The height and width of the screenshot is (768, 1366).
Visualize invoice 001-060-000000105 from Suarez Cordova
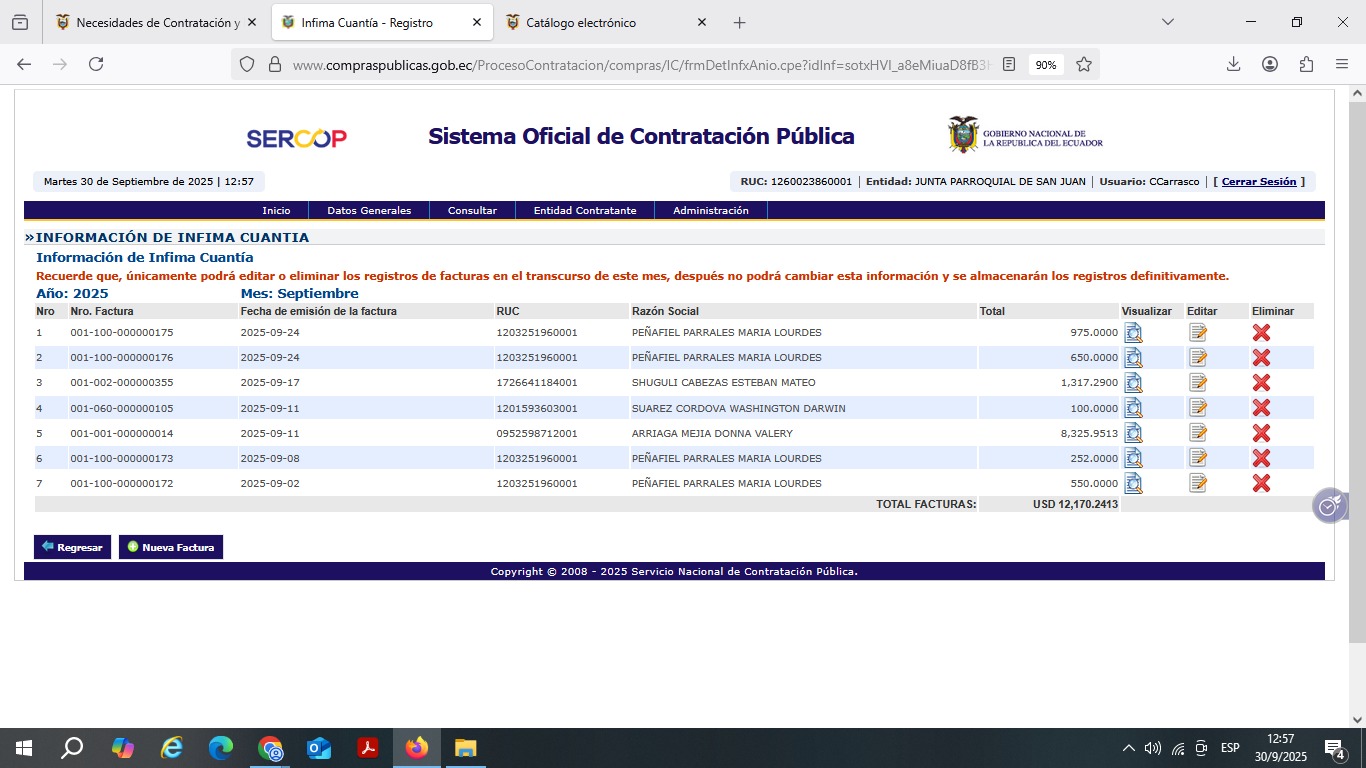(1133, 408)
